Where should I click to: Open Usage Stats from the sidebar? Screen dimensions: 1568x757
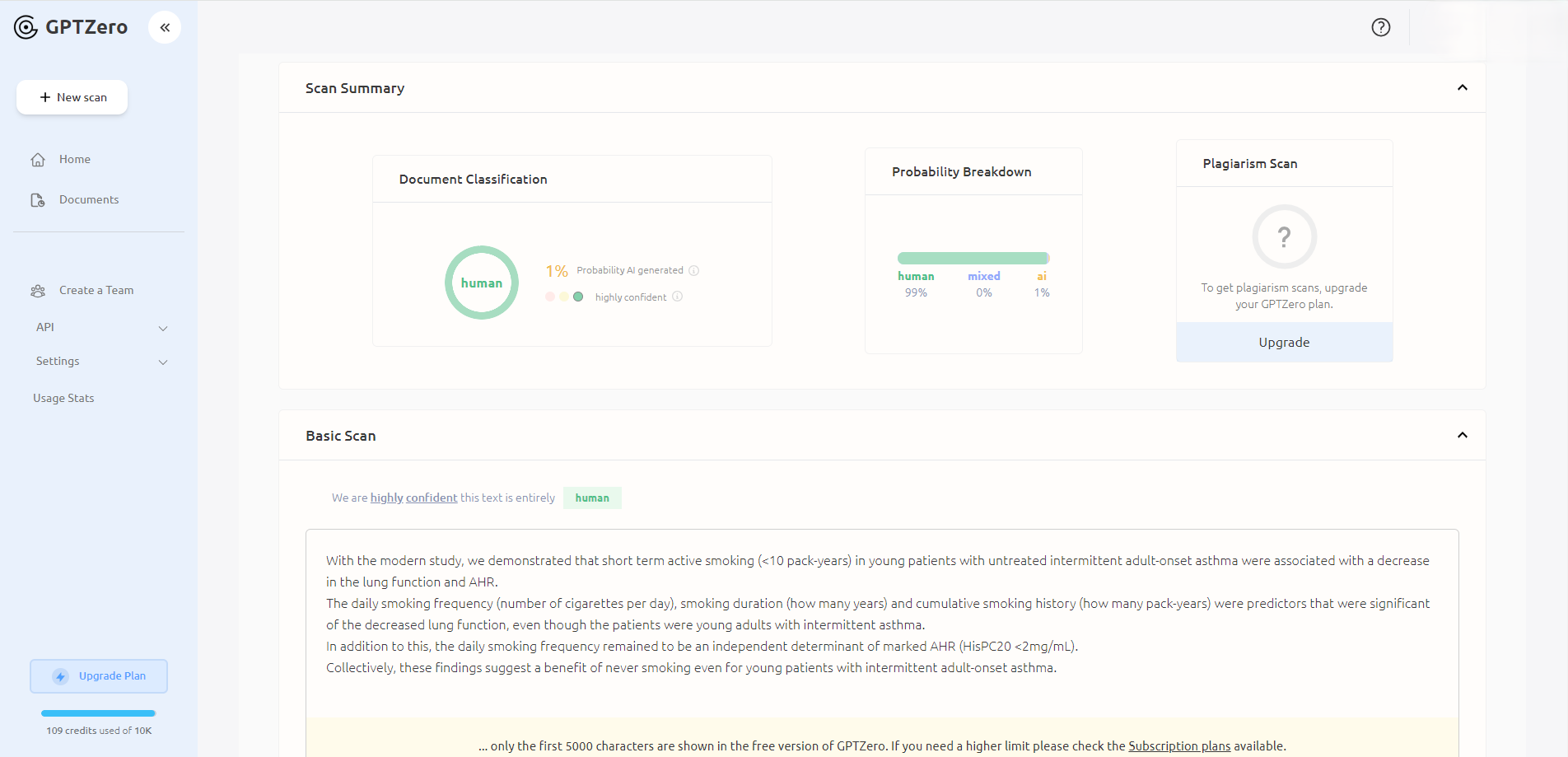[63, 398]
